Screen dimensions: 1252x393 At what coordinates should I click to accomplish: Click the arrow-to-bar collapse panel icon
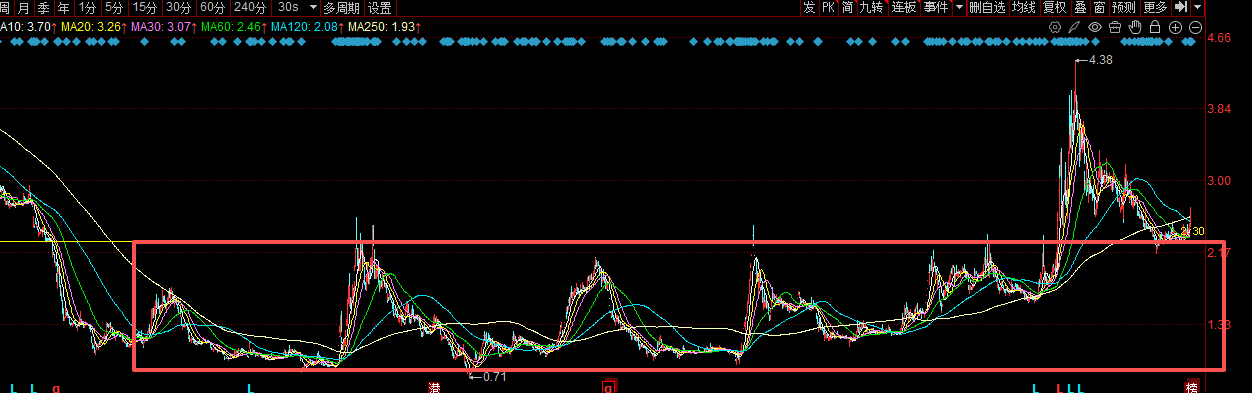click(1181, 7)
